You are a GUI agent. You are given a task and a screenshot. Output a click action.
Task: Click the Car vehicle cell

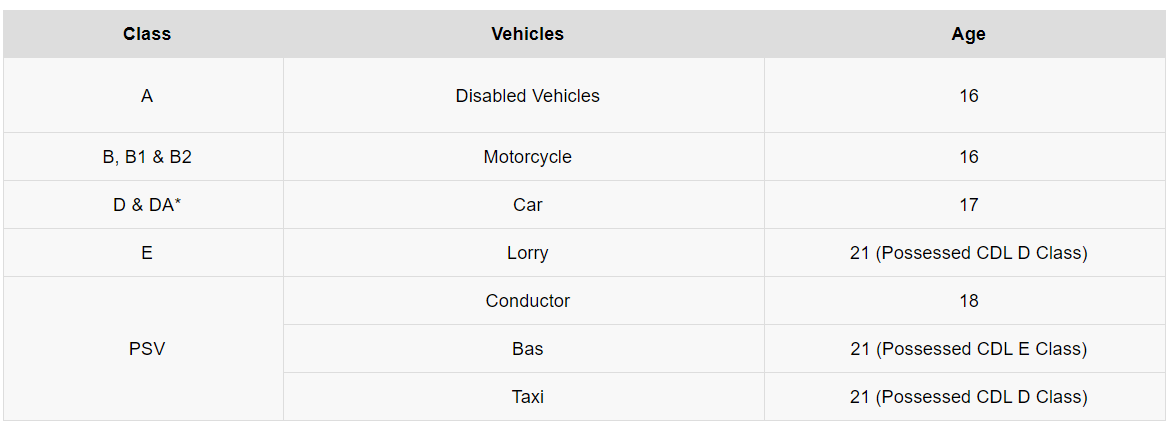(x=527, y=205)
